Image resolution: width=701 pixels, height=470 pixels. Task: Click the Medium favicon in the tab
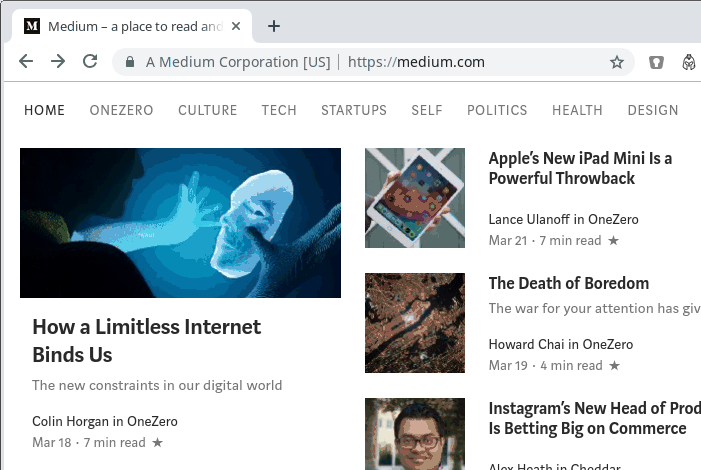click(32, 26)
